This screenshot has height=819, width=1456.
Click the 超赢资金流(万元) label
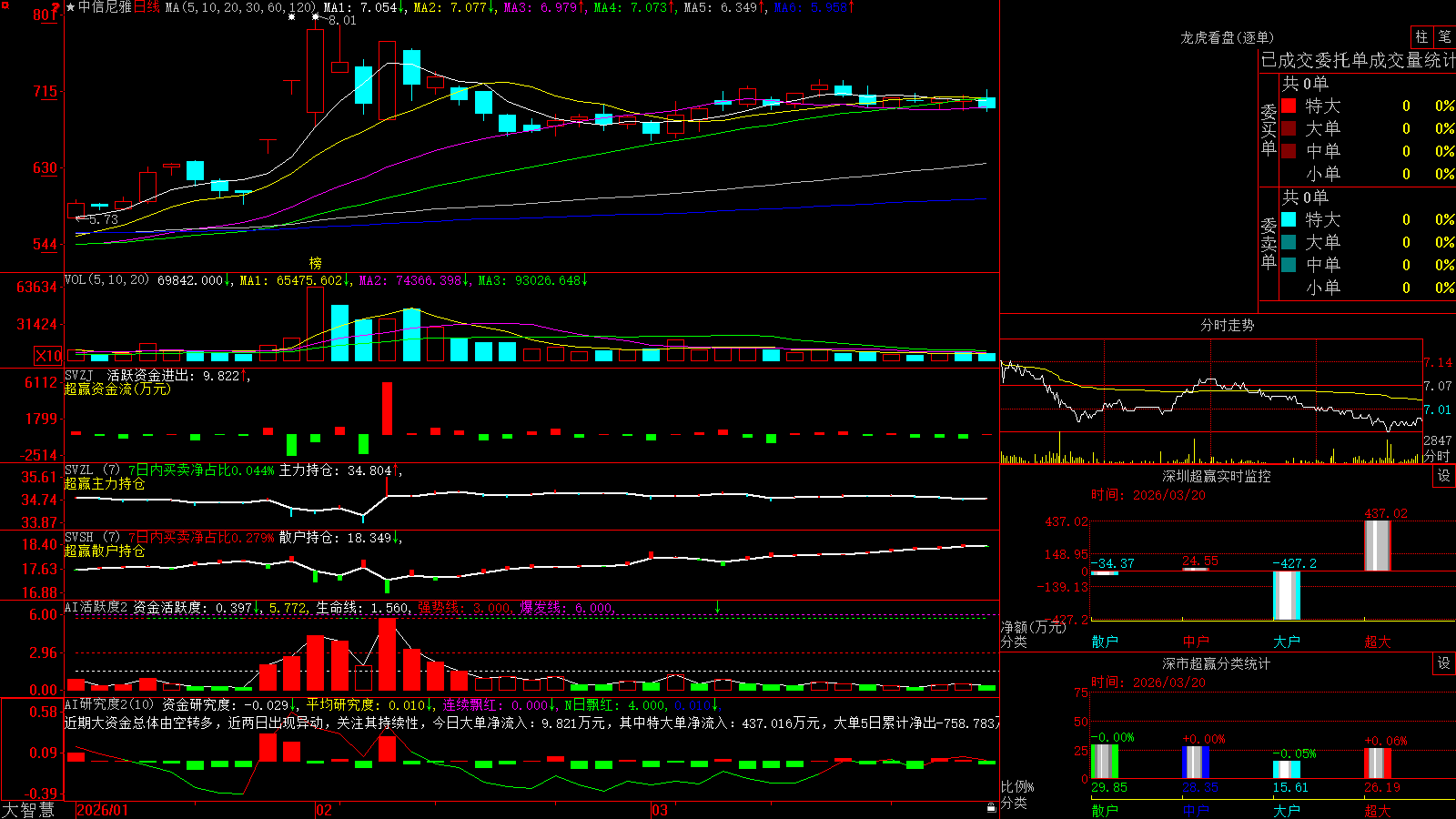point(117,389)
